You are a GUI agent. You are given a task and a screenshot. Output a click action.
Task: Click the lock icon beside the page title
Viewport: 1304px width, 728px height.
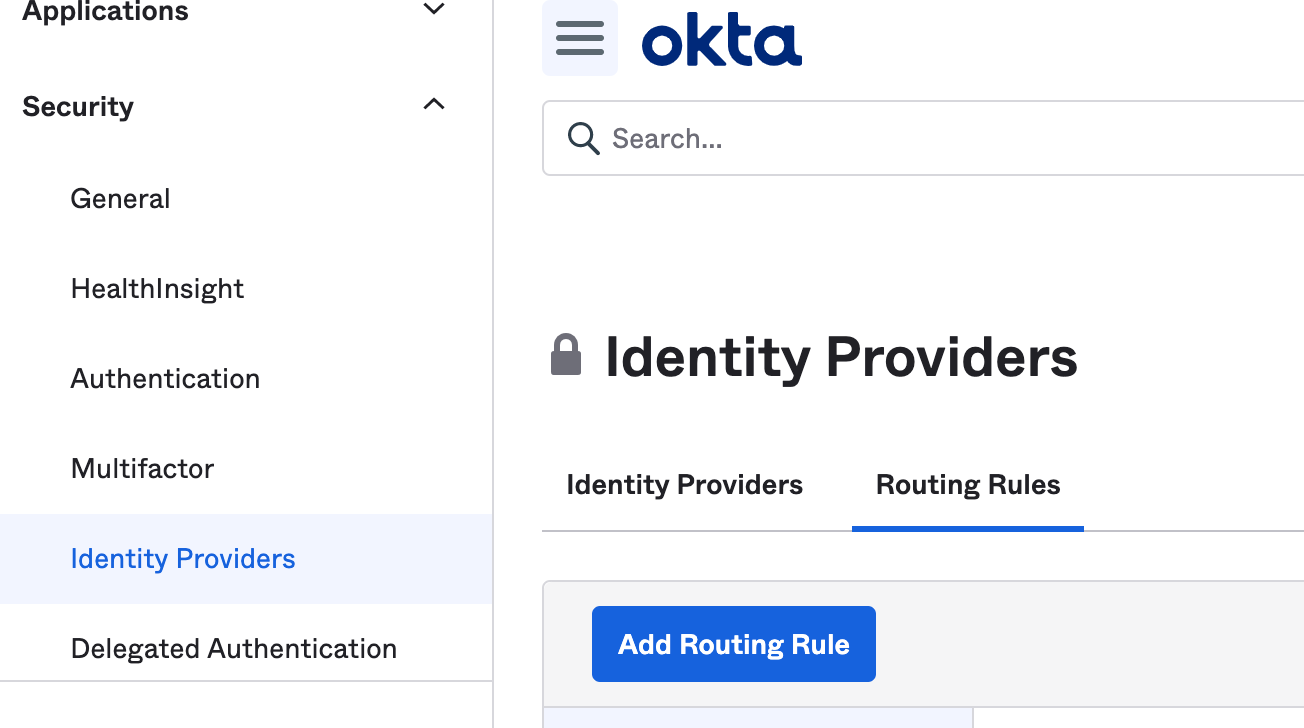566,356
